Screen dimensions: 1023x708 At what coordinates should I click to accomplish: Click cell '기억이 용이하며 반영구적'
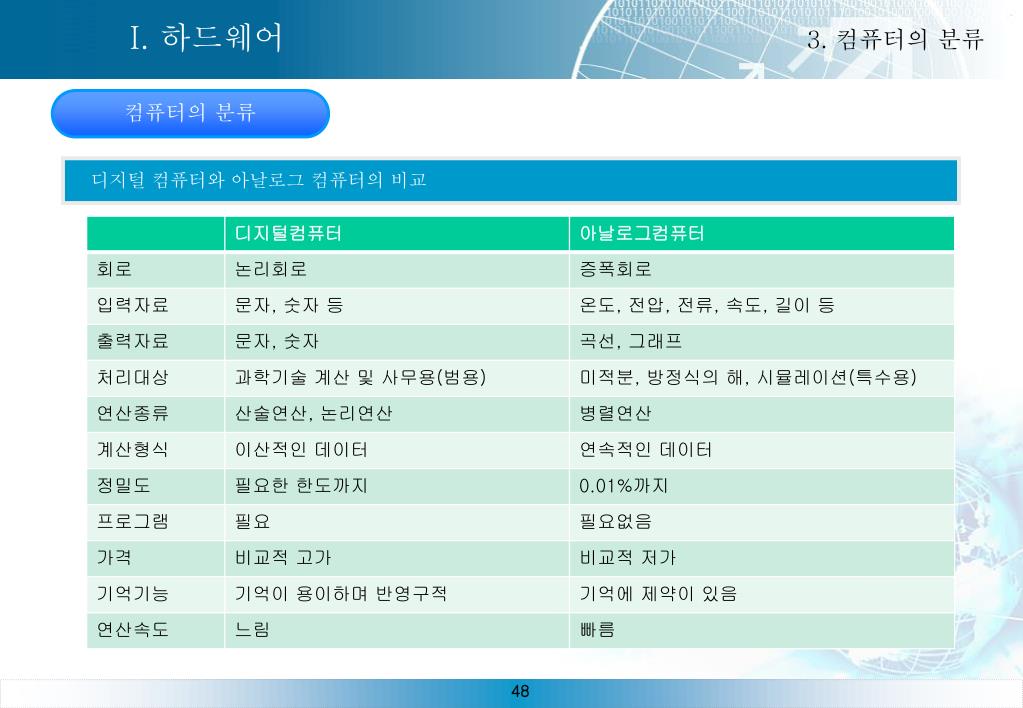click(x=397, y=594)
